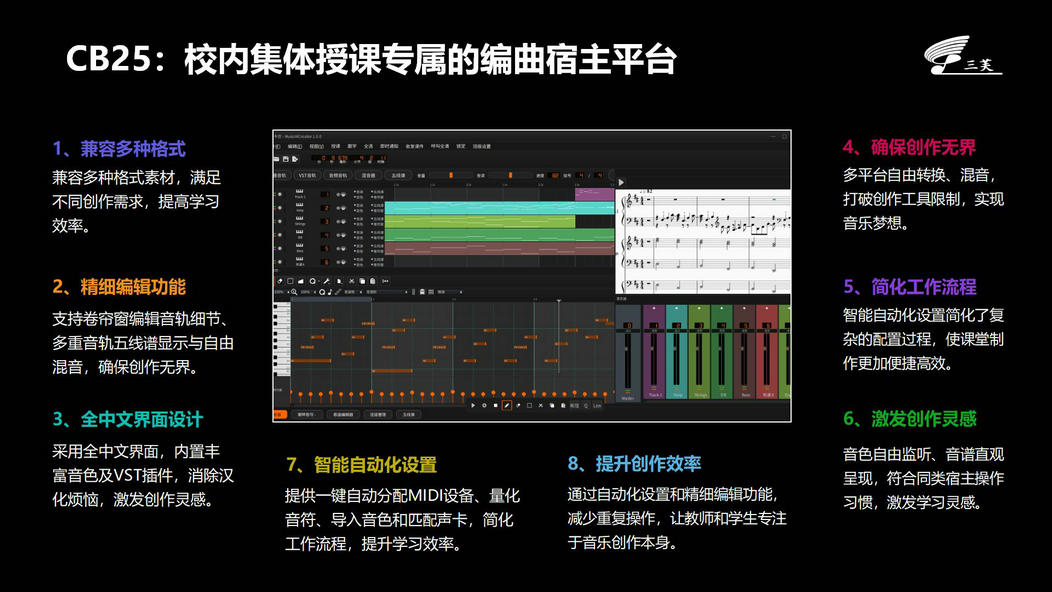Select the cyan clip on track 2 lane
This screenshot has width=1052, height=592.
(x=499, y=208)
